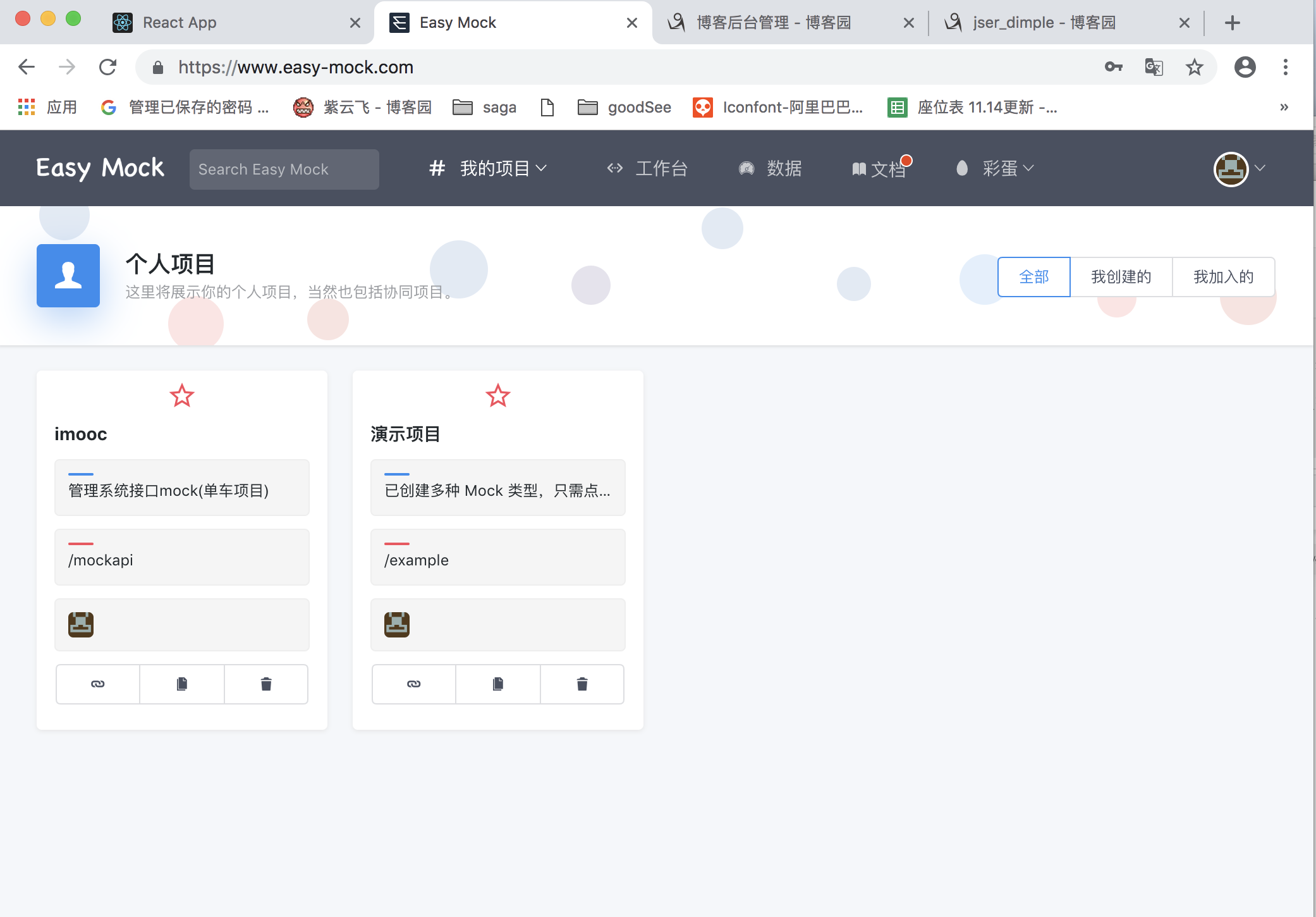
Task: Open Iconfont-阿里巴巴 bookmark
Action: [x=778, y=108]
